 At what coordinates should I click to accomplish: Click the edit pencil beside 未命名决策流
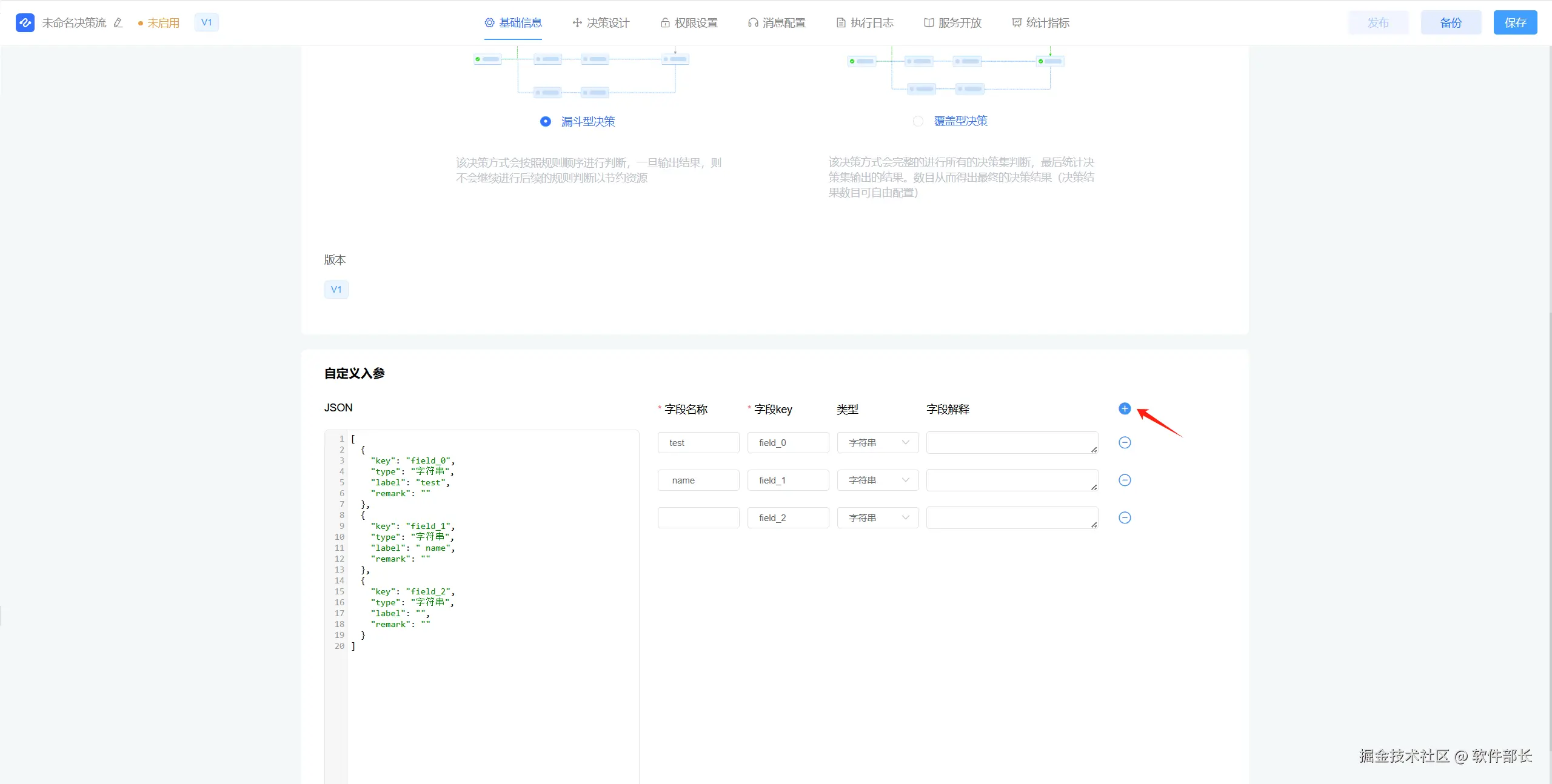[x=118, y=23]
